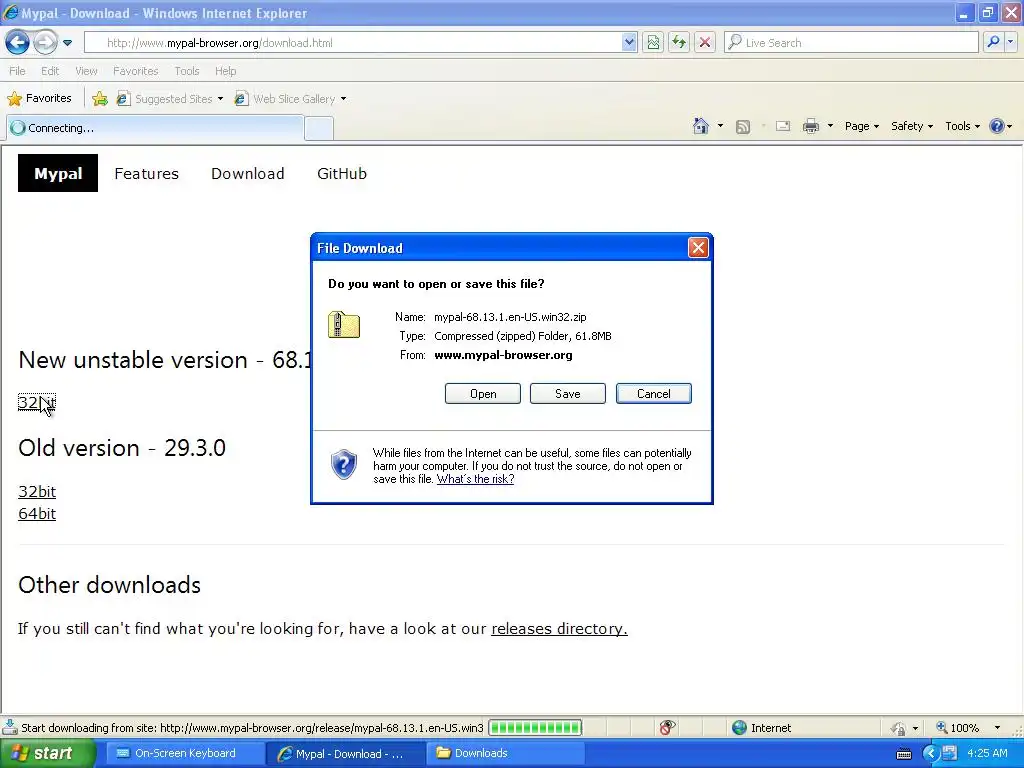Open the Page command menu
Screen dimensions: 1024x768
tap(861, 126)
